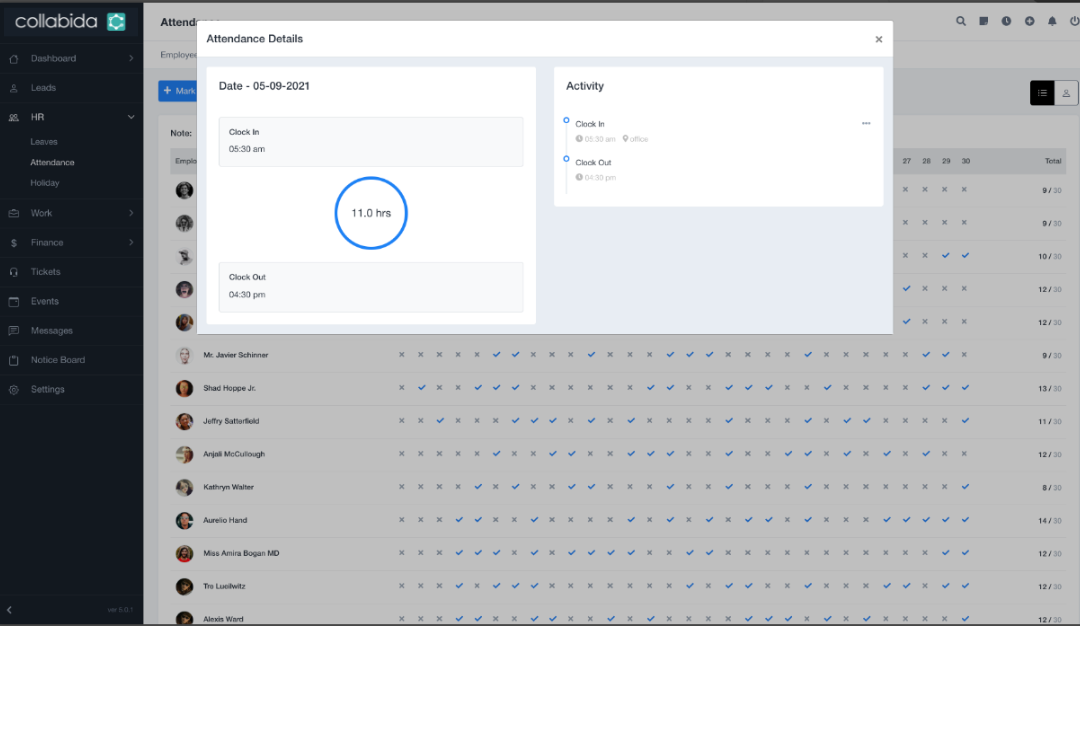Open Leaves under HR
Image resolution: width=1080 pixels, height=750 pixels.
[44, 142]
